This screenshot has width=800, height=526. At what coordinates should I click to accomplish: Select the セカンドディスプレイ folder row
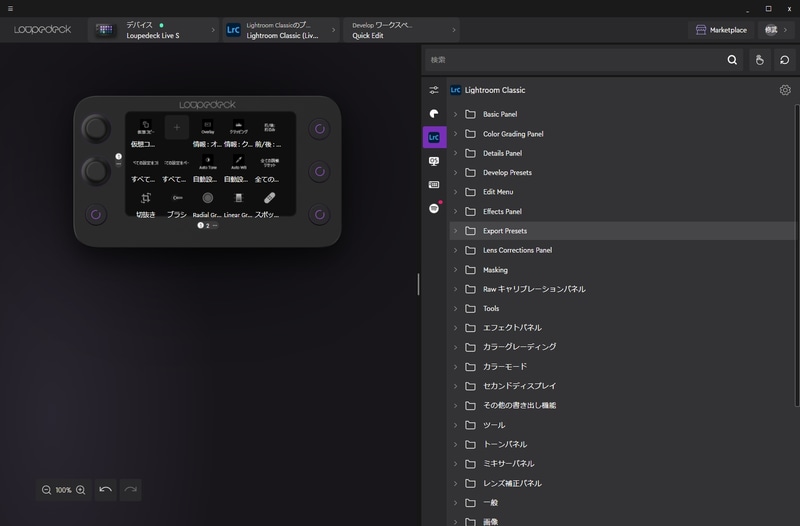pos(622,386)
